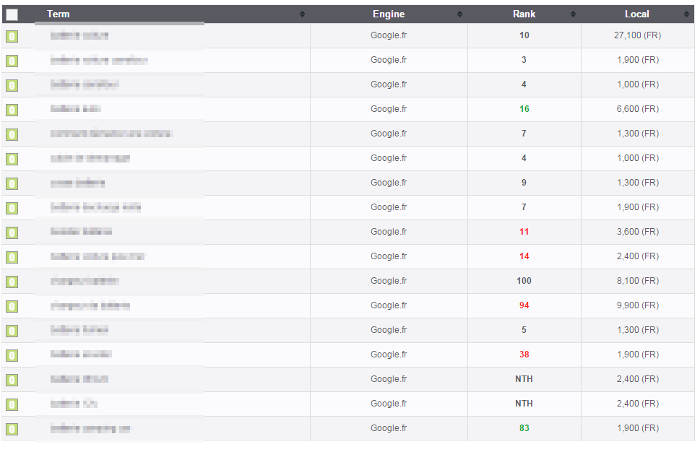The width and height of the screenshot is (700, 452).
Task: Click the green icon in red rank 94 row
Action: tap(12, 306)
